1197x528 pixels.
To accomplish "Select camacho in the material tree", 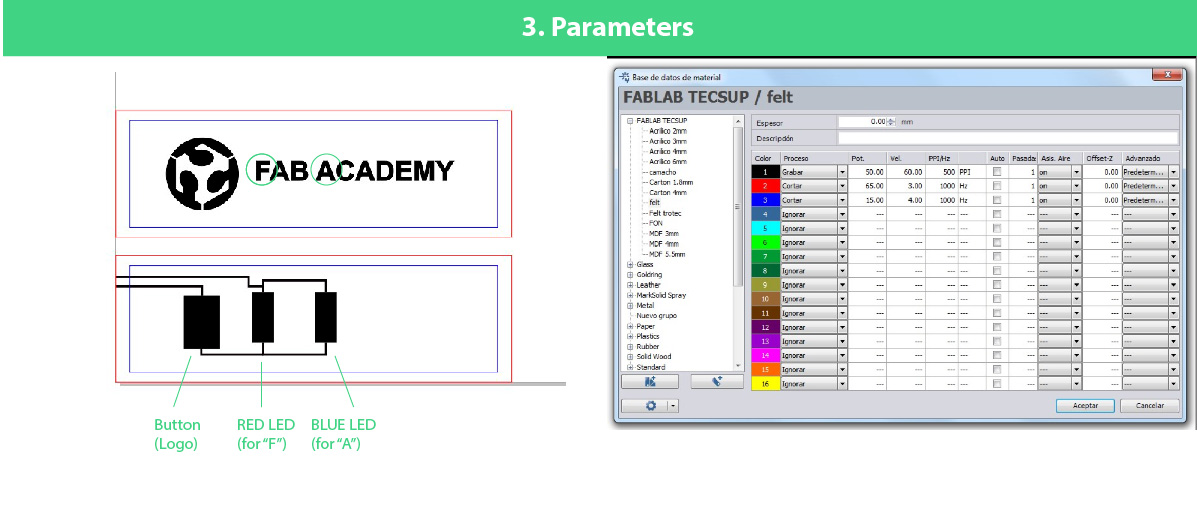I will tap(663, 172).
